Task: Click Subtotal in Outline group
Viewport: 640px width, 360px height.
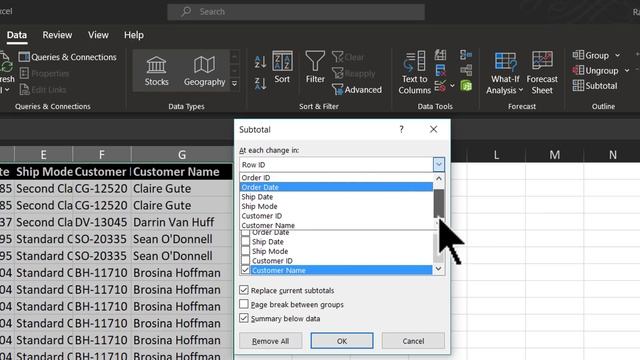Action: coord(595,86)
